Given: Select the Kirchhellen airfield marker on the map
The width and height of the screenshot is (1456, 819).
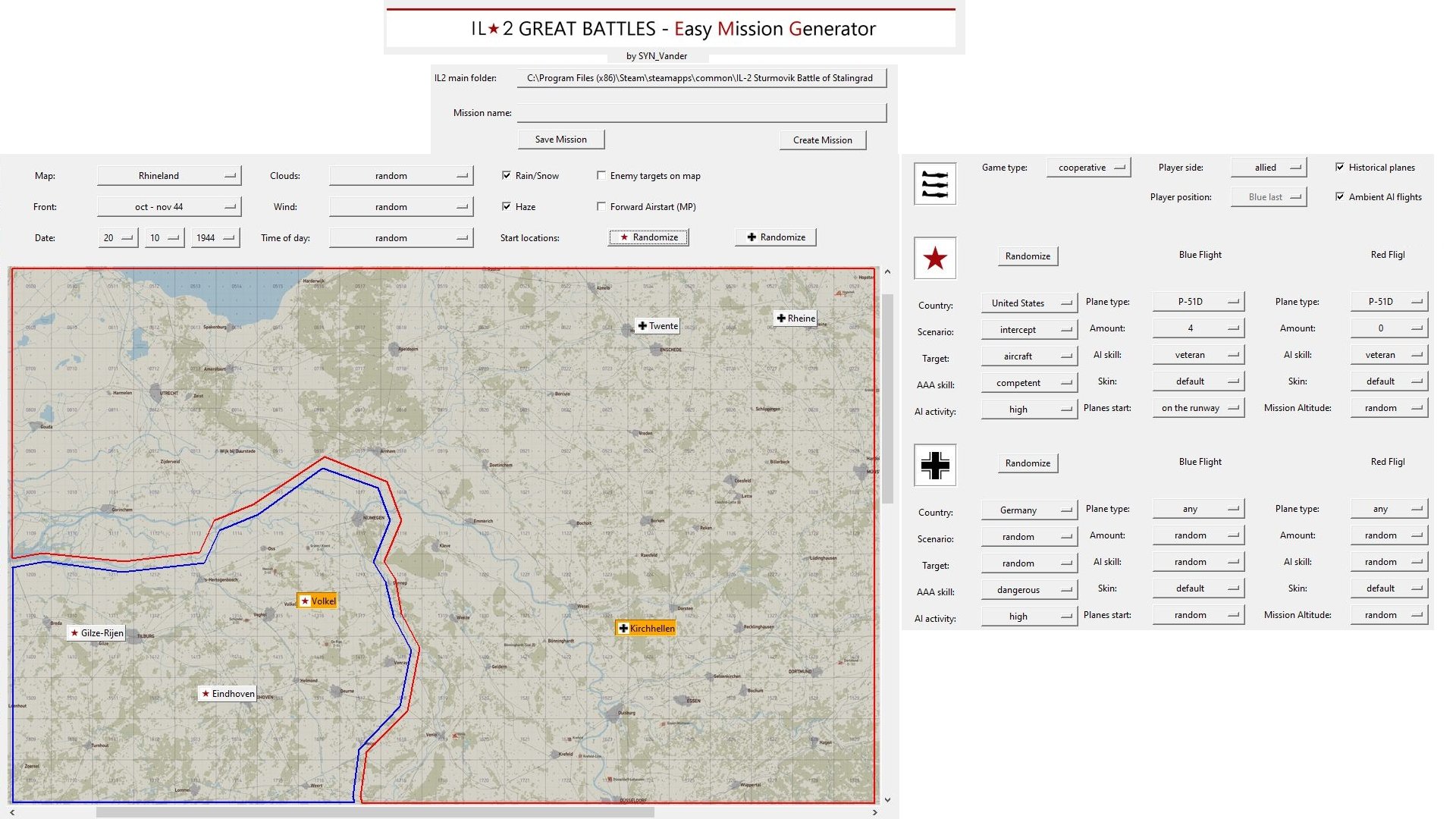Looking at the screenshot, I should pyautogui.click(x=645, y=629).
